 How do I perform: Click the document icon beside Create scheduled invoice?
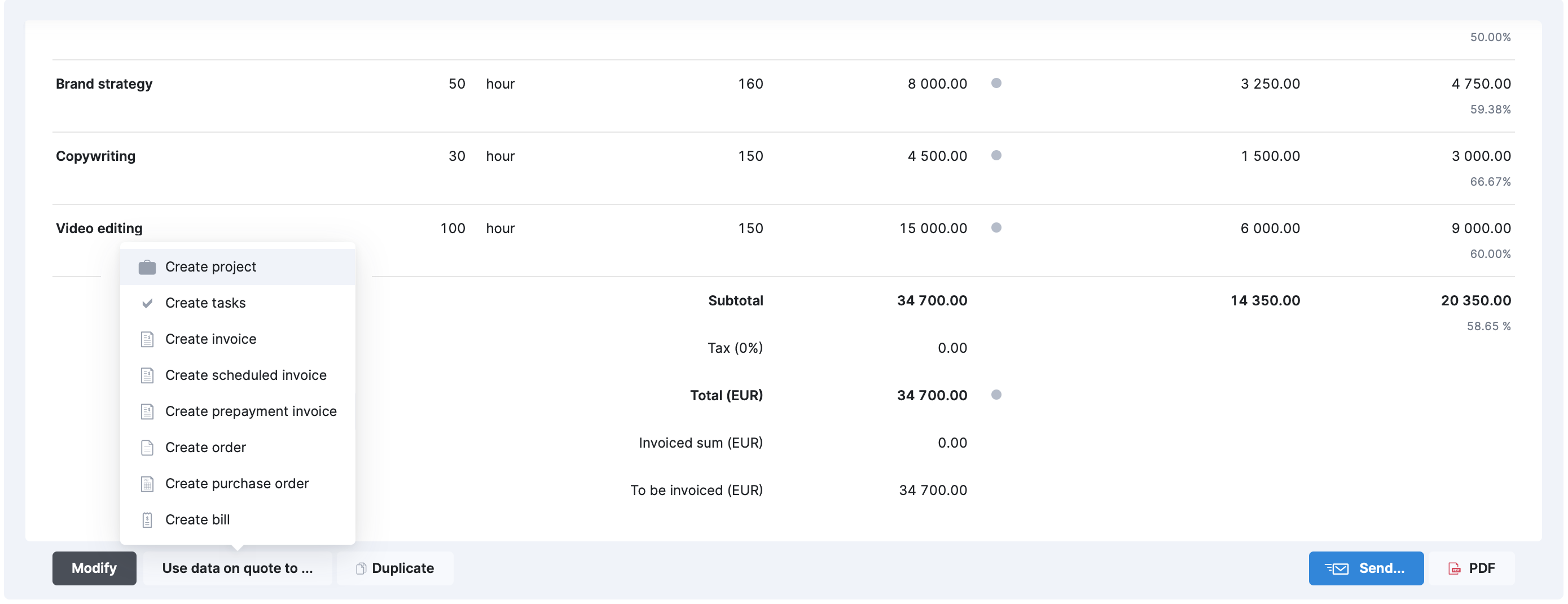click(x=147, y=376)
